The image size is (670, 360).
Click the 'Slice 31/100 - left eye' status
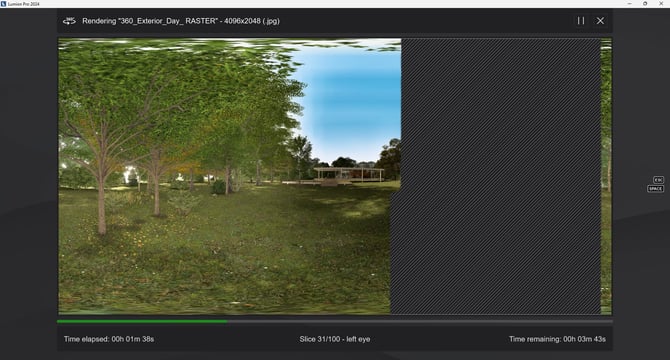335,339
